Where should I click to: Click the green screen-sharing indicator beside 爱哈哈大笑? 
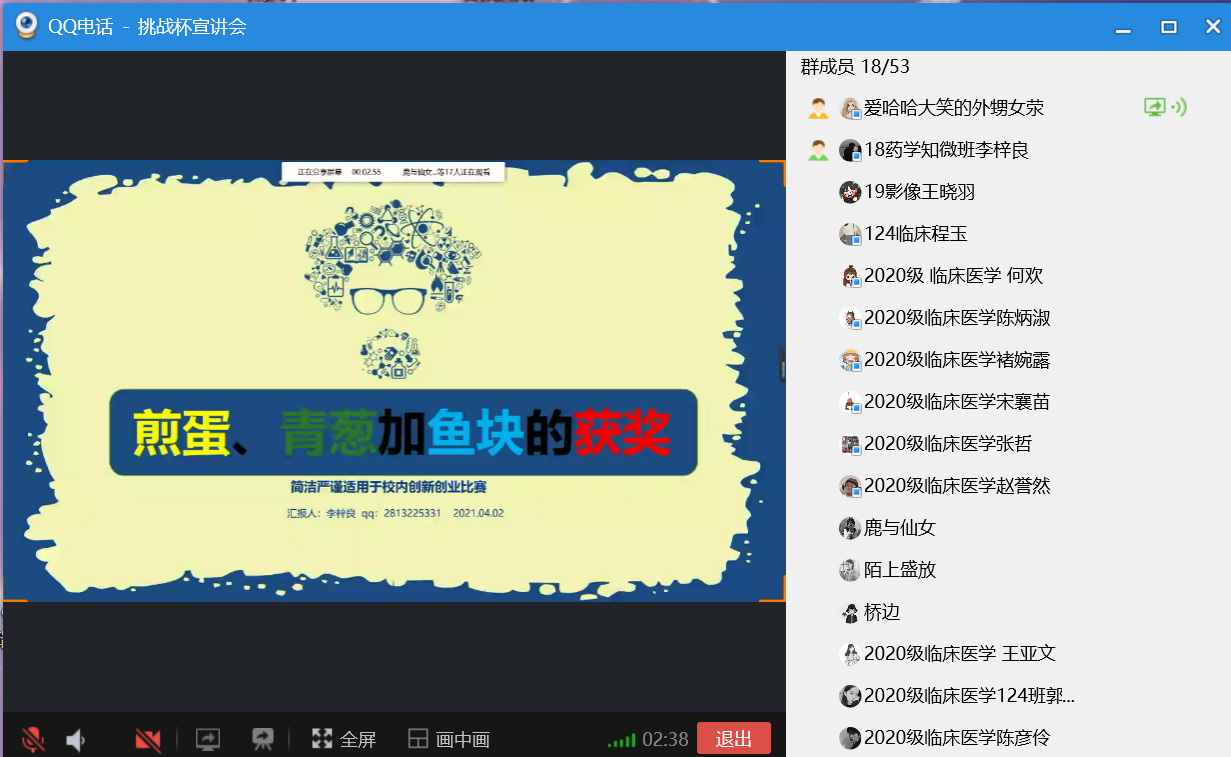coord(1165,107)
